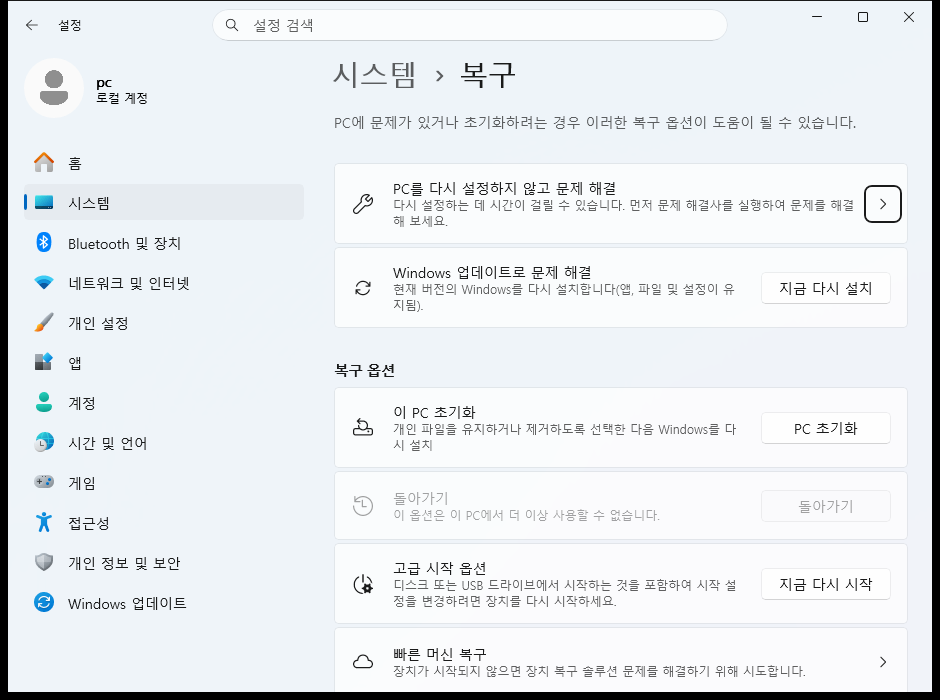Click the 개인 정보 및 보안 shield icon
Viewport: 940px width, 700px height.
click(x=44, y=562)
